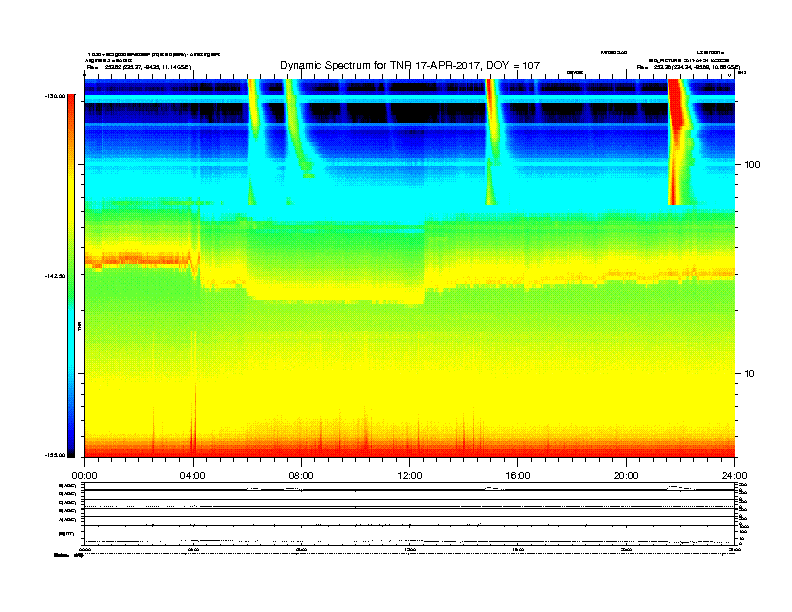Click the 100 frequency axis label
792x612 pixels.
coord(752,165)
